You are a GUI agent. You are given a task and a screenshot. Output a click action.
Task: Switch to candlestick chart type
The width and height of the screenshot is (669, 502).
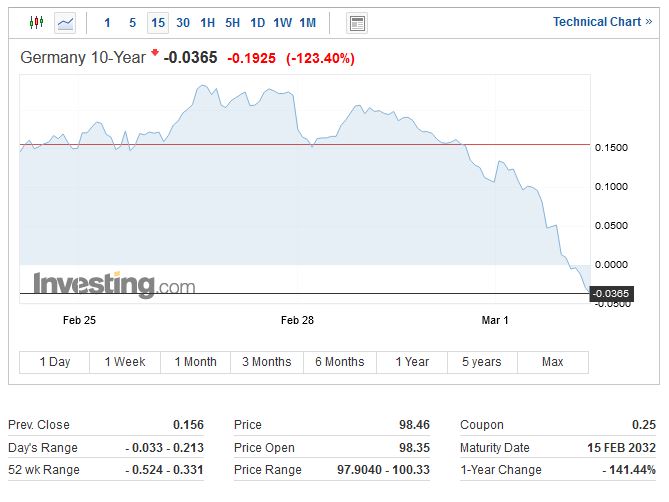(x=37, y=22)
